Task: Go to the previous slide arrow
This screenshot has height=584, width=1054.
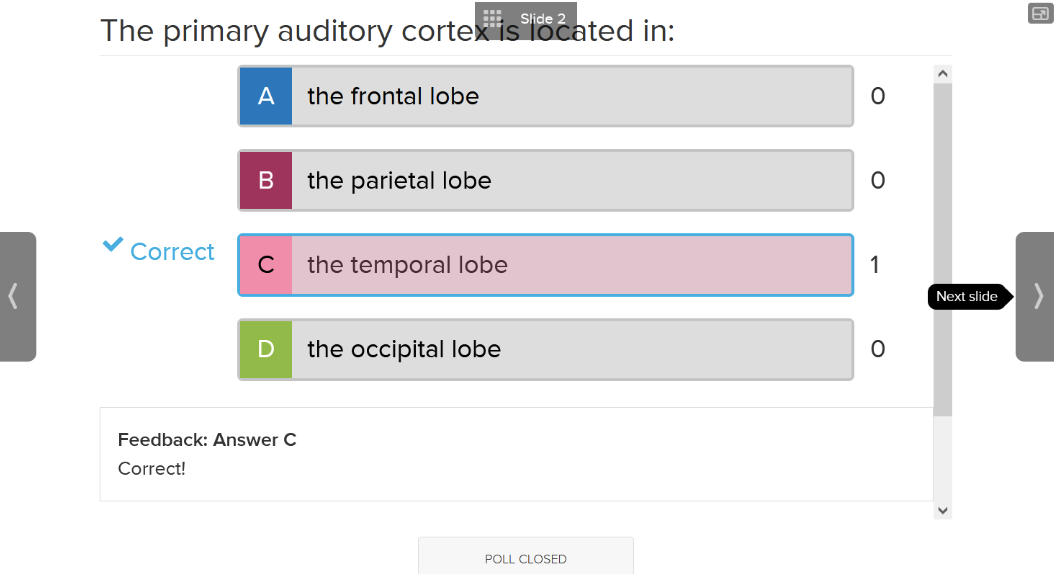Action: pos(17,296)
